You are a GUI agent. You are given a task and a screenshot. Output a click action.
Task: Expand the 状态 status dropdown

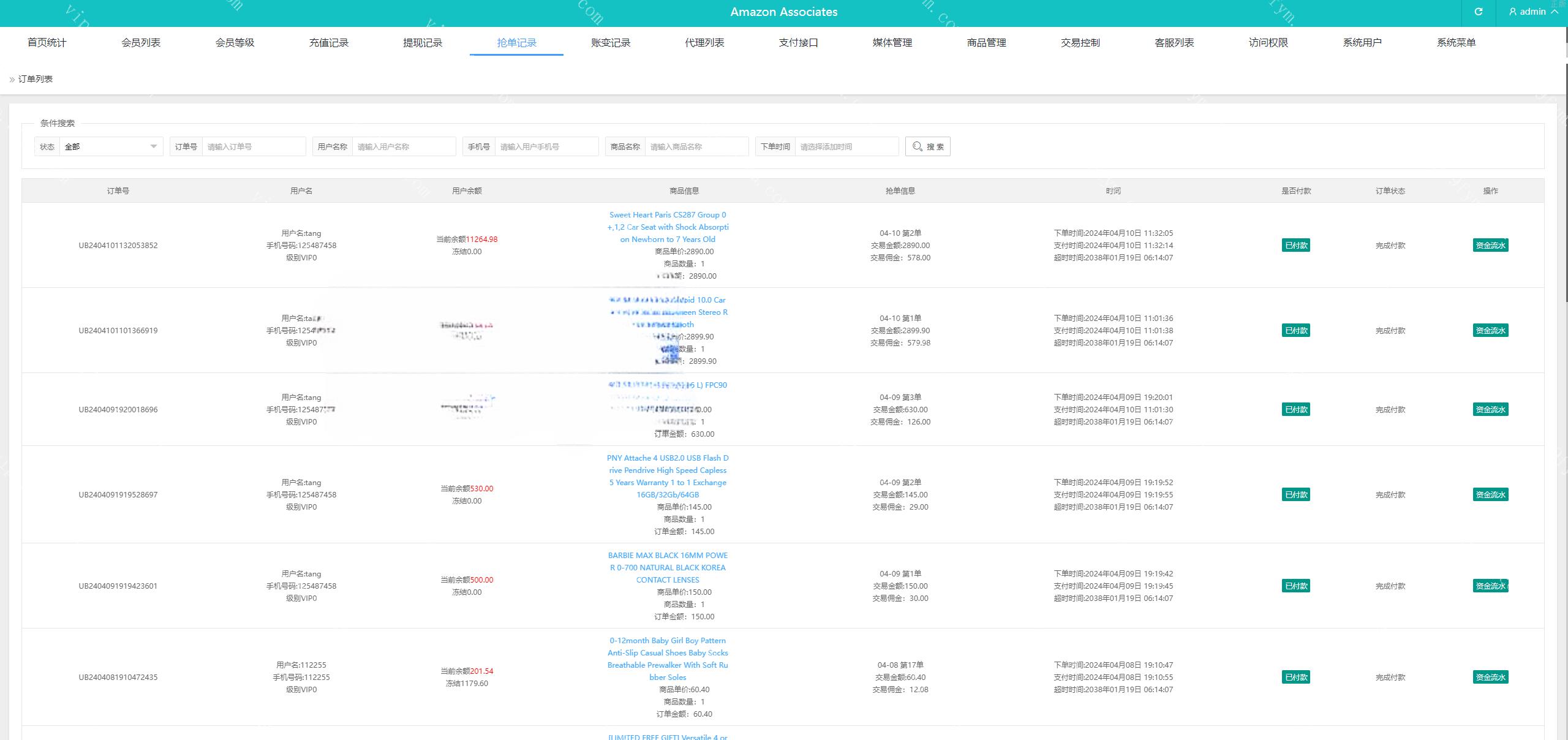point(111,146)
